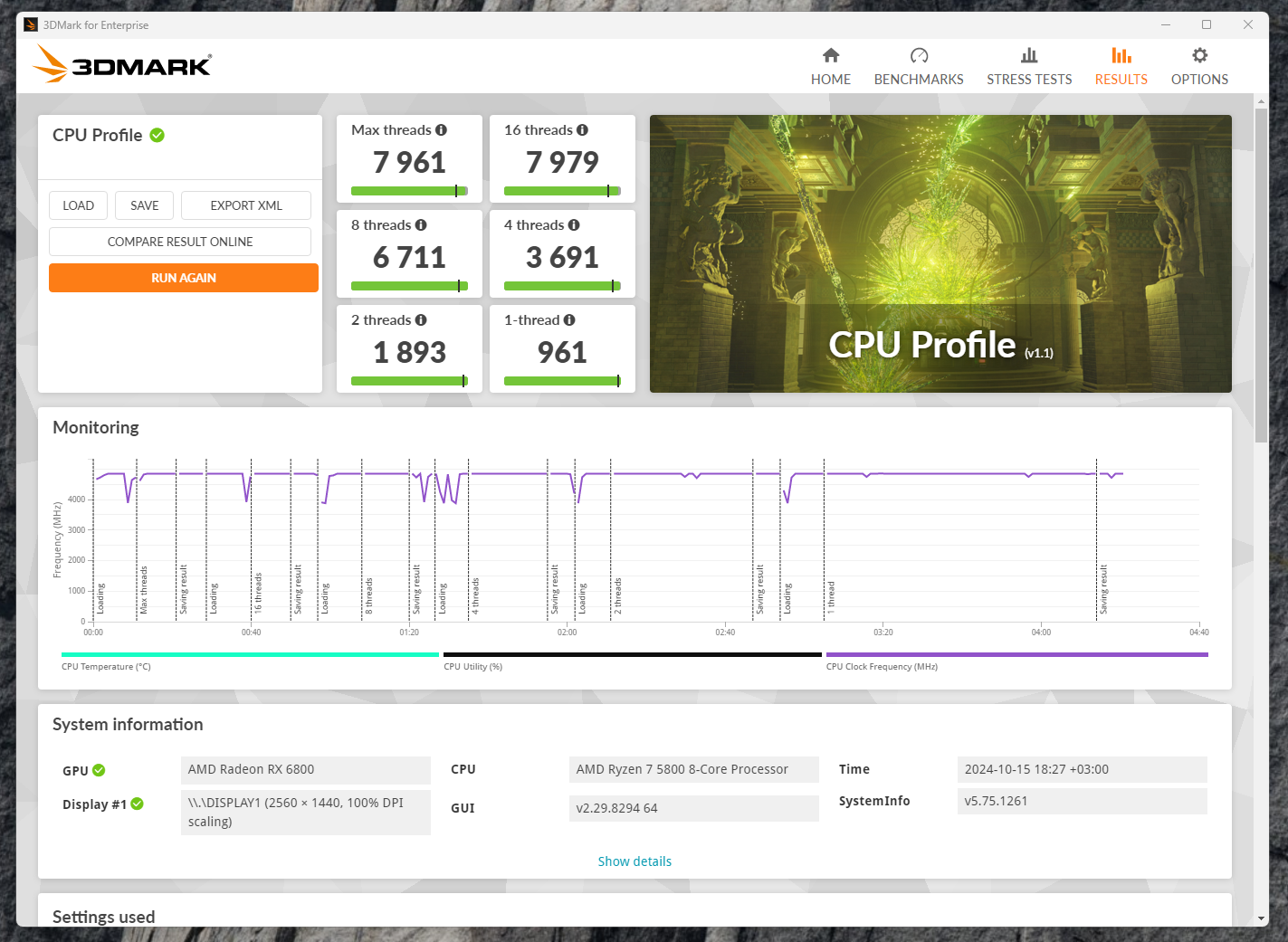
Task: Click the SAVE button
Action: (145, 205)
